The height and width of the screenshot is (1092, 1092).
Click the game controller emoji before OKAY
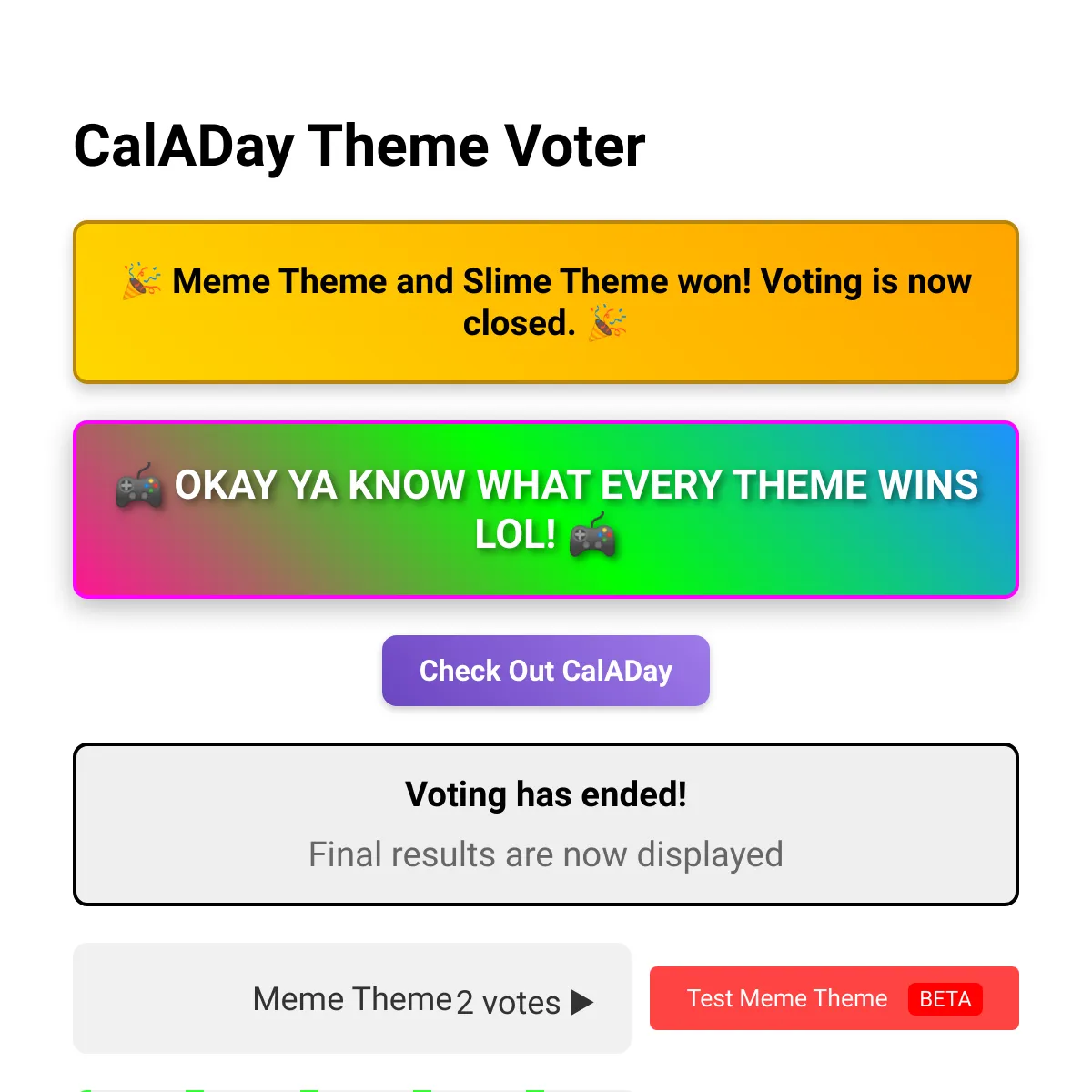[x=139, y=486]
